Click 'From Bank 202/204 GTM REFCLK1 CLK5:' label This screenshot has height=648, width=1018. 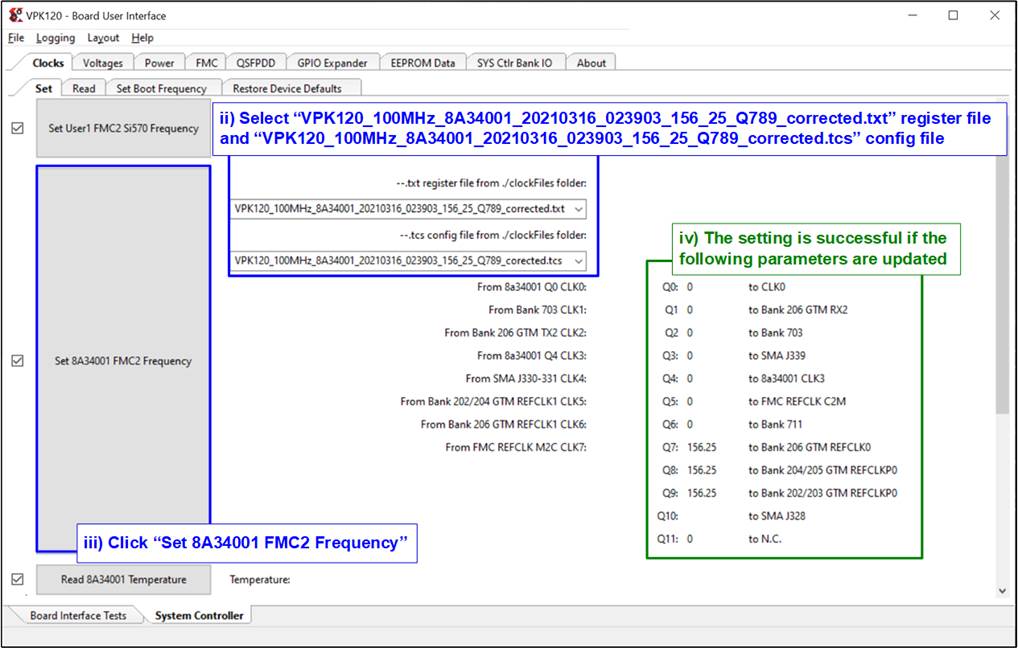click(x=493, y=401)
